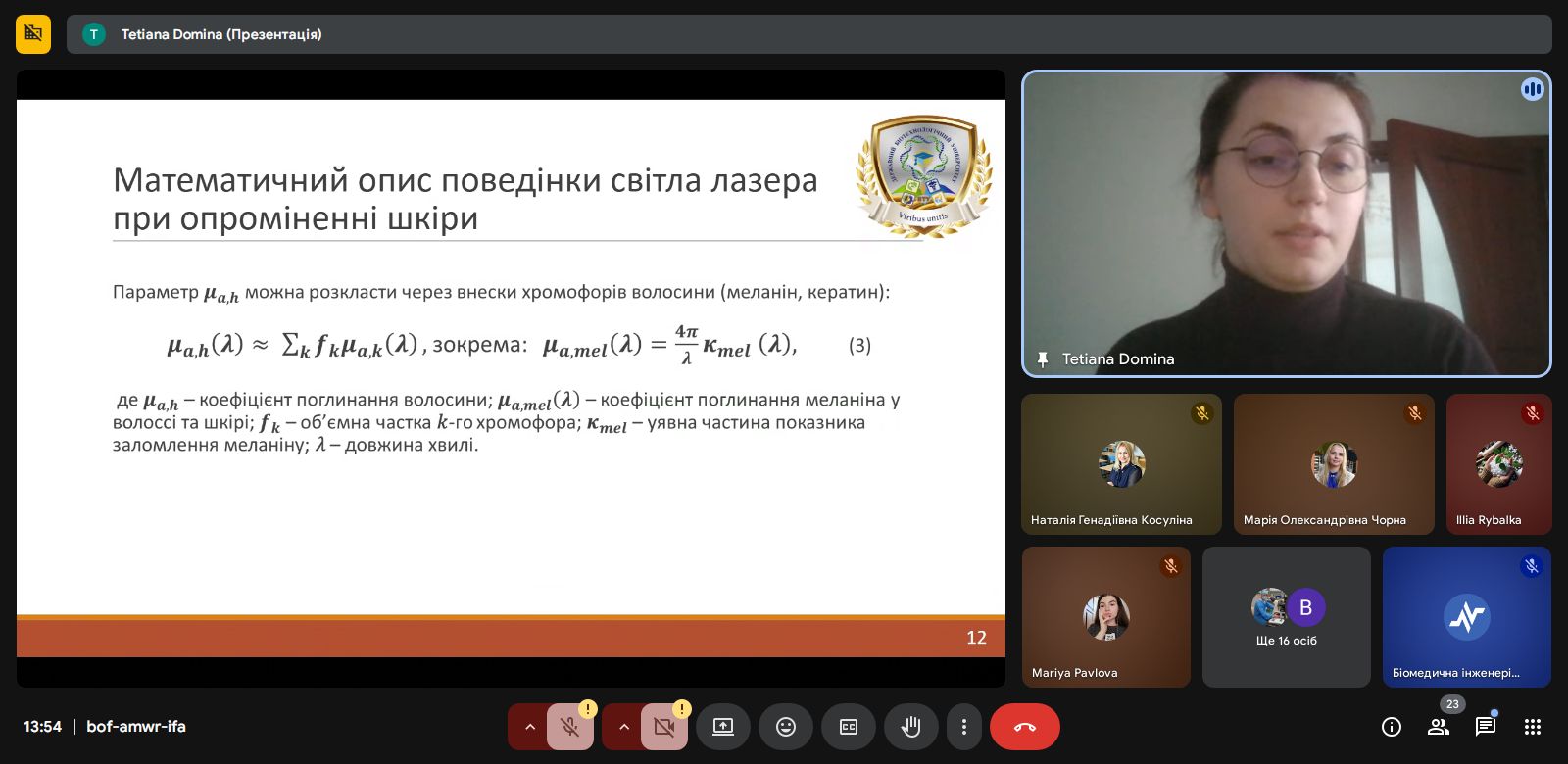Expand audio settings arrow beside microphone
Viewport: 1568px width, 764px height.
[529, 727]
